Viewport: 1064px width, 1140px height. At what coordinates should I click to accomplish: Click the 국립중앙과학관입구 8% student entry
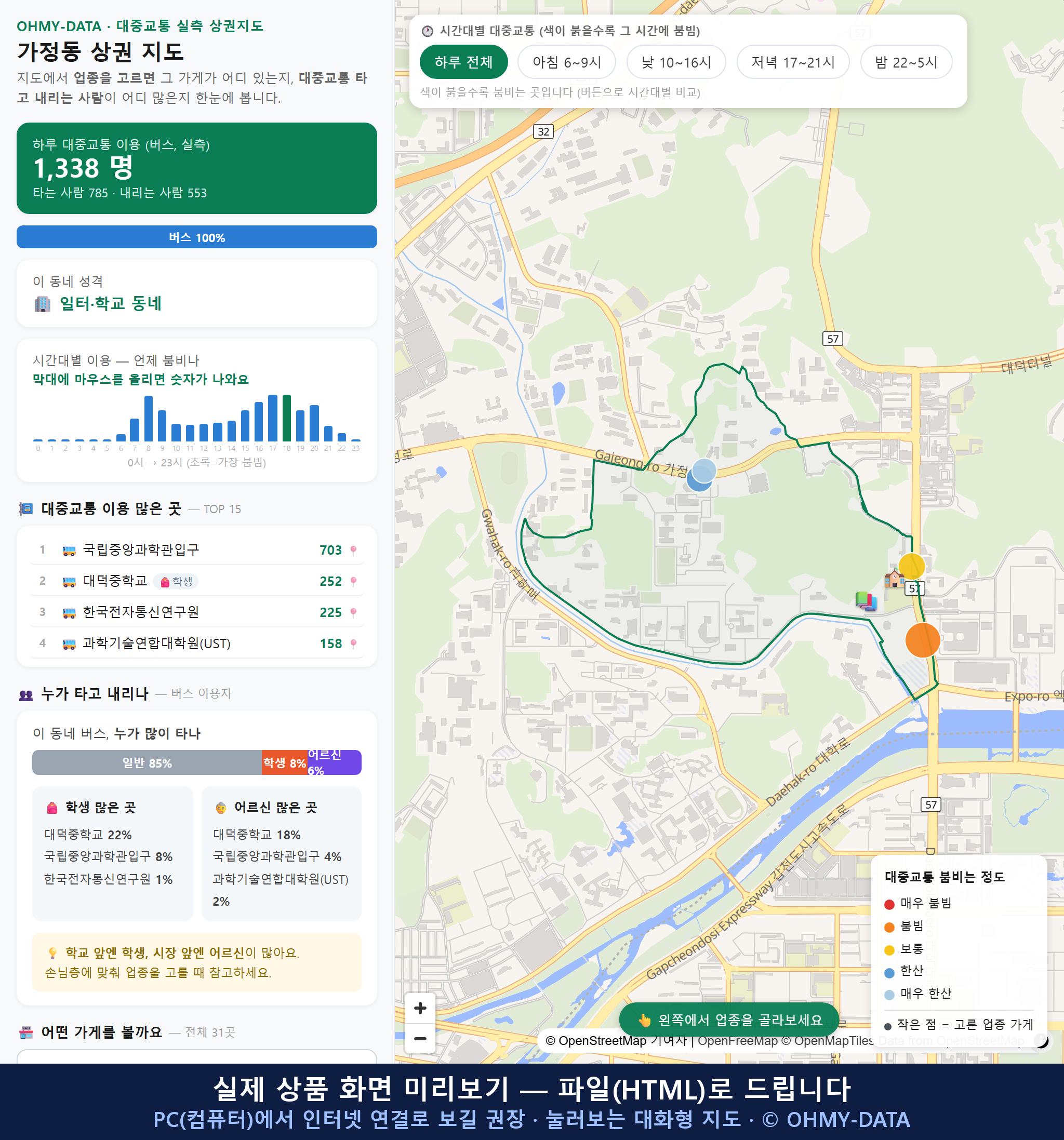[x=109, y=857]
